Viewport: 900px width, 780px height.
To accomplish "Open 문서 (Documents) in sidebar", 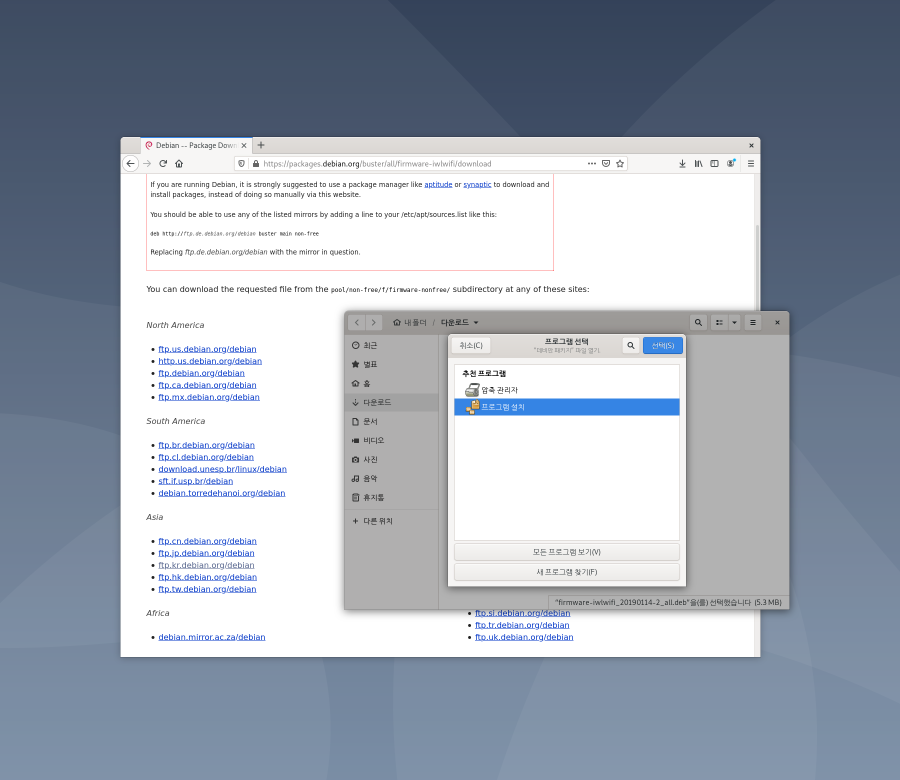I will 392,421.
